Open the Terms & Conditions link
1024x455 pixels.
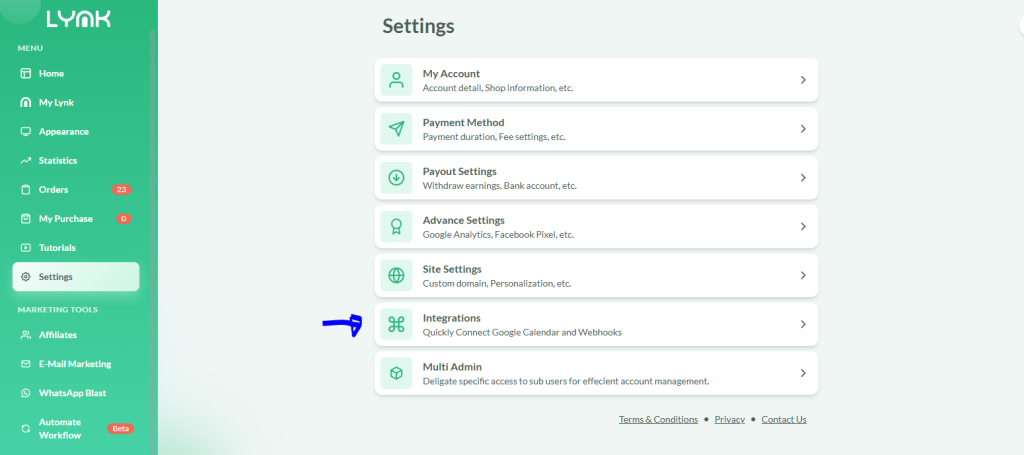point(658,420)
